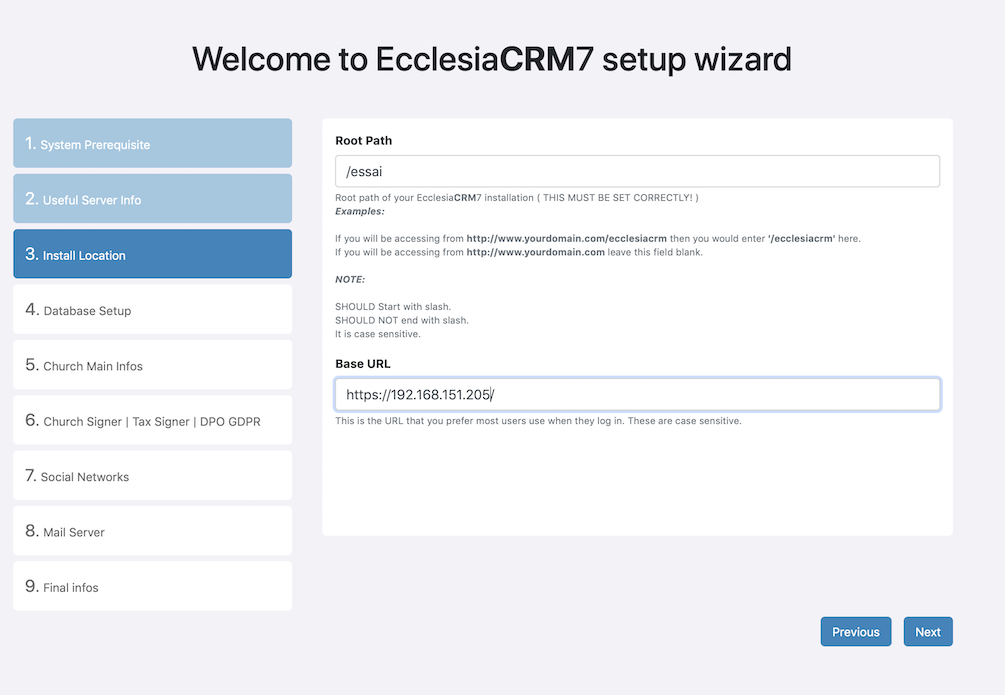Click the NOTE heading in help text
The height and width of the screenshot is (695, 1005).
pos(350,280)
